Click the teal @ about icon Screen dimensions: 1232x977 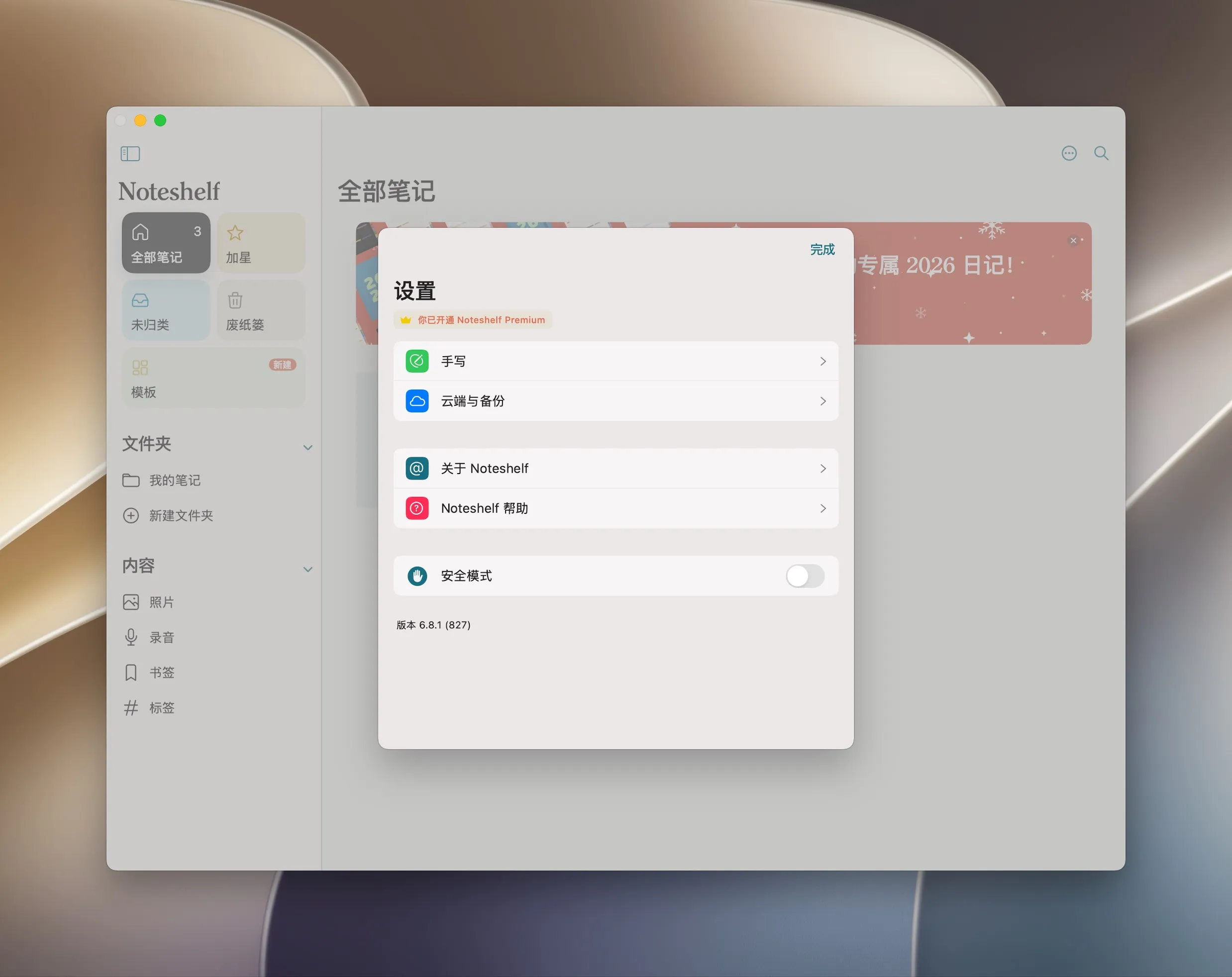point(417,469)
